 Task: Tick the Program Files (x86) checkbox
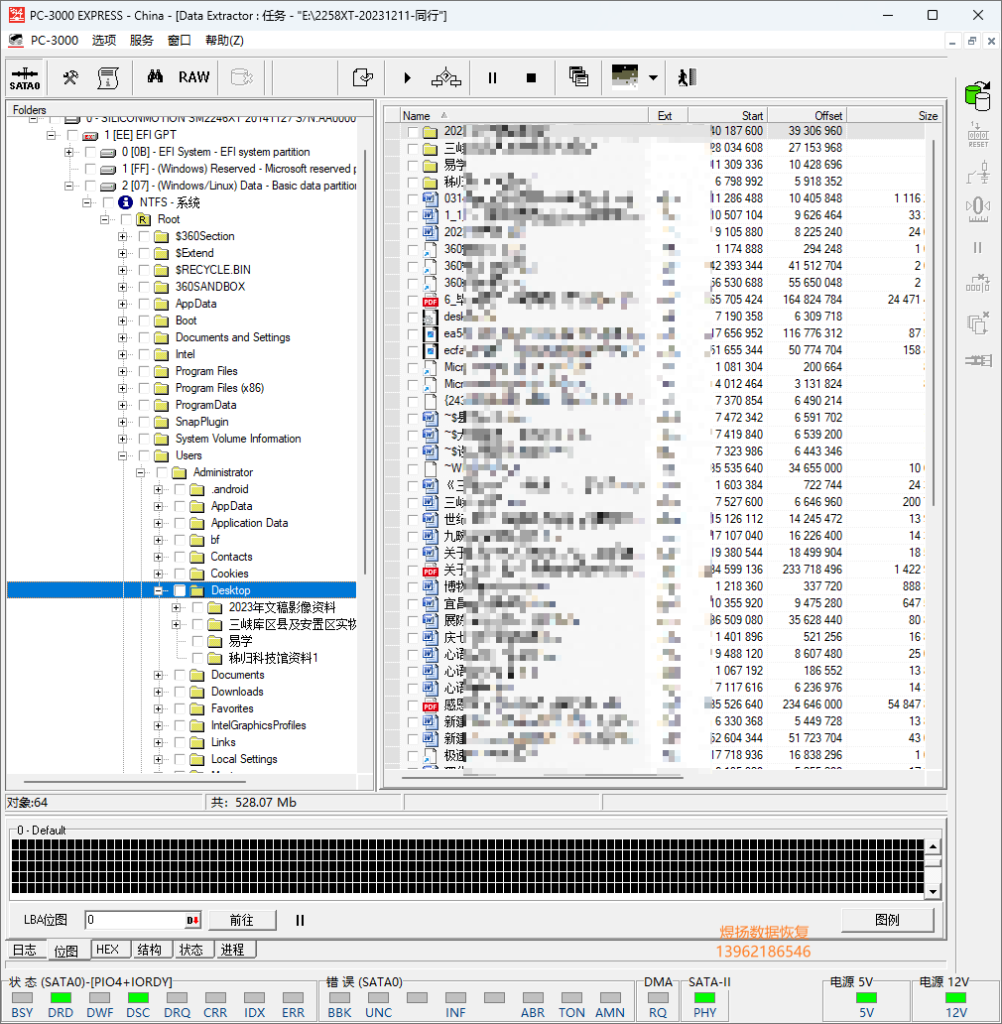[144, 388]
